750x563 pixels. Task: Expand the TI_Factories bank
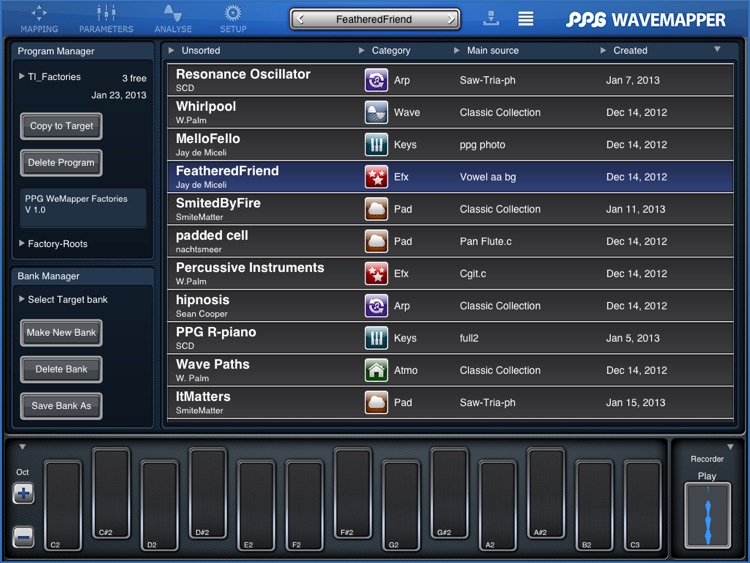click(50, 77)
